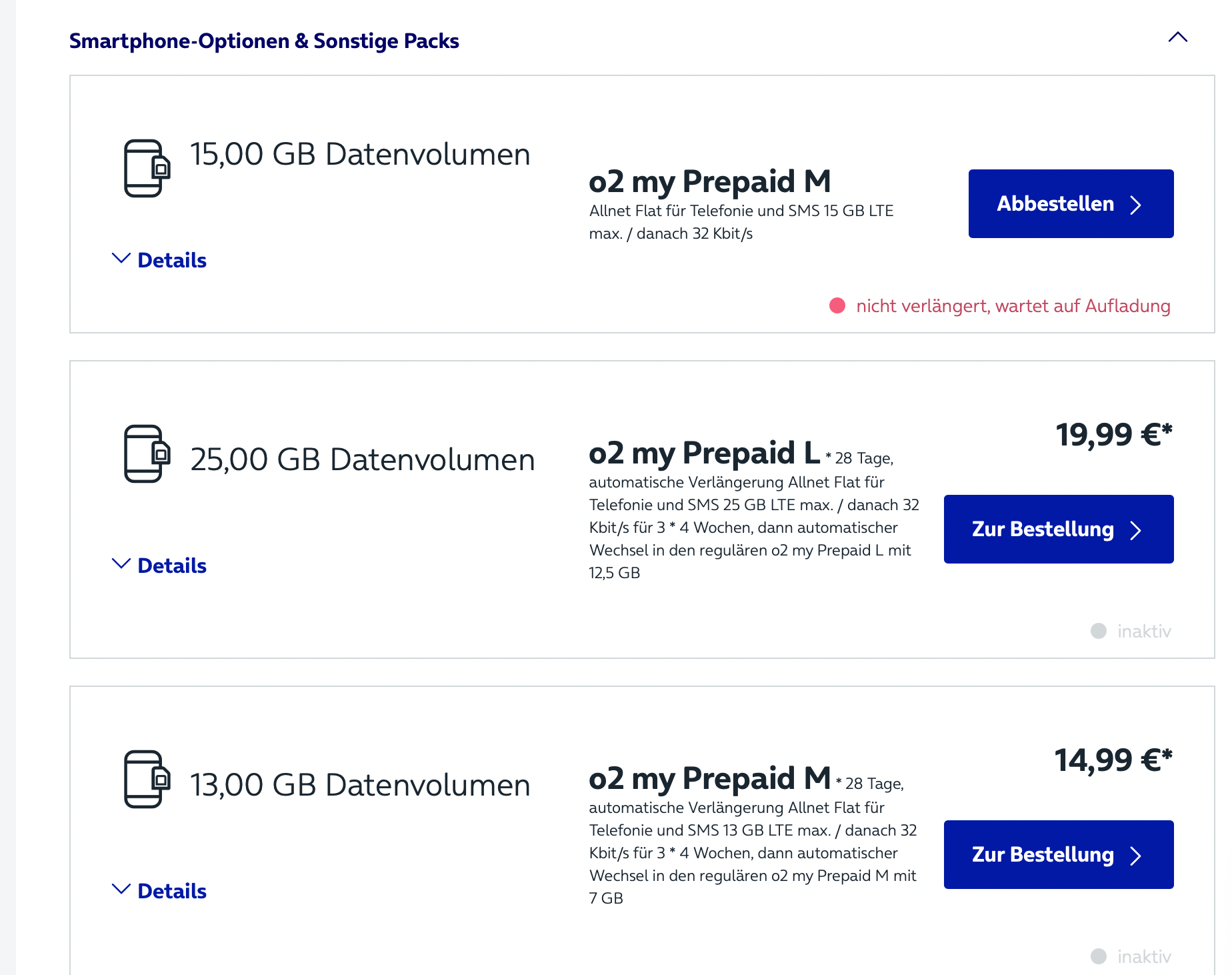The image size is (1232, 975).
Task: Expand Details for the 13,00 GB pack
Action: (x=159, y=891)
